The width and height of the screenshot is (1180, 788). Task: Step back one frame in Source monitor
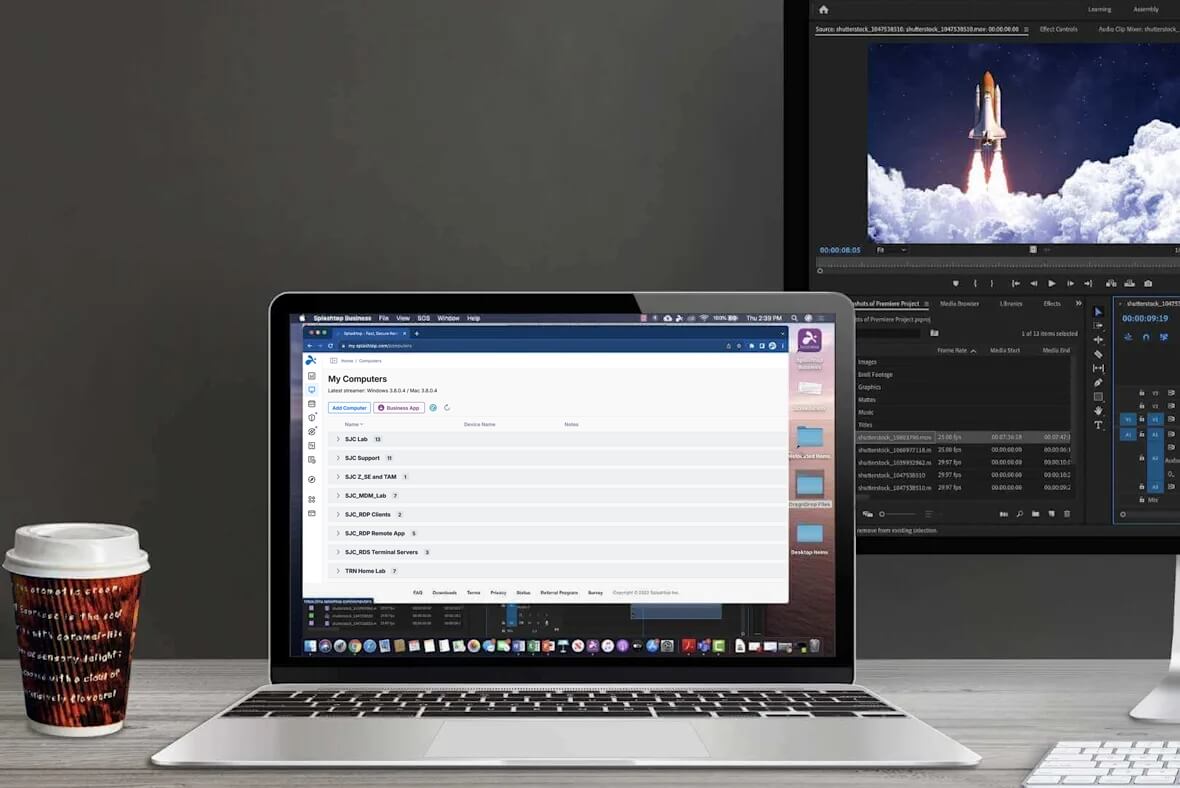pyautogui.click(x=1033, y=284)
